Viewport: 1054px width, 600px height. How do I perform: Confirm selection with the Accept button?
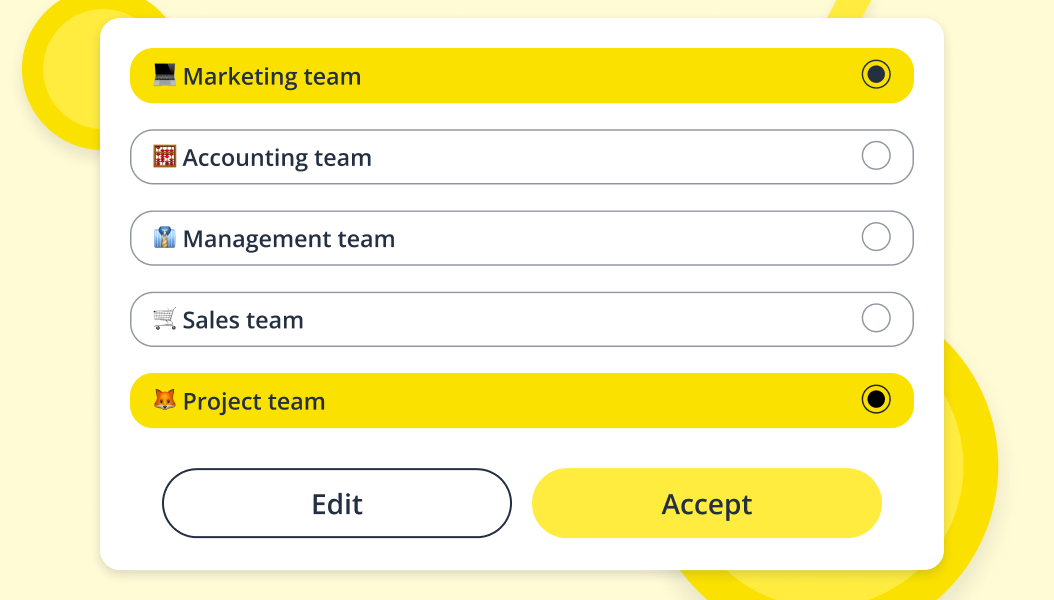pyautogui.click(x=706, y=503)
